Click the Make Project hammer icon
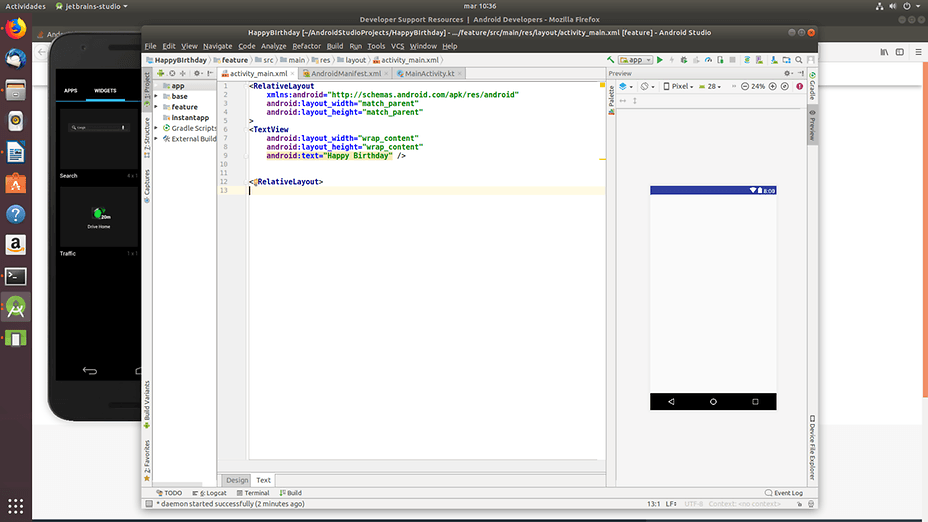This screenshot has width=928, height=522. [x=611, y=60]
